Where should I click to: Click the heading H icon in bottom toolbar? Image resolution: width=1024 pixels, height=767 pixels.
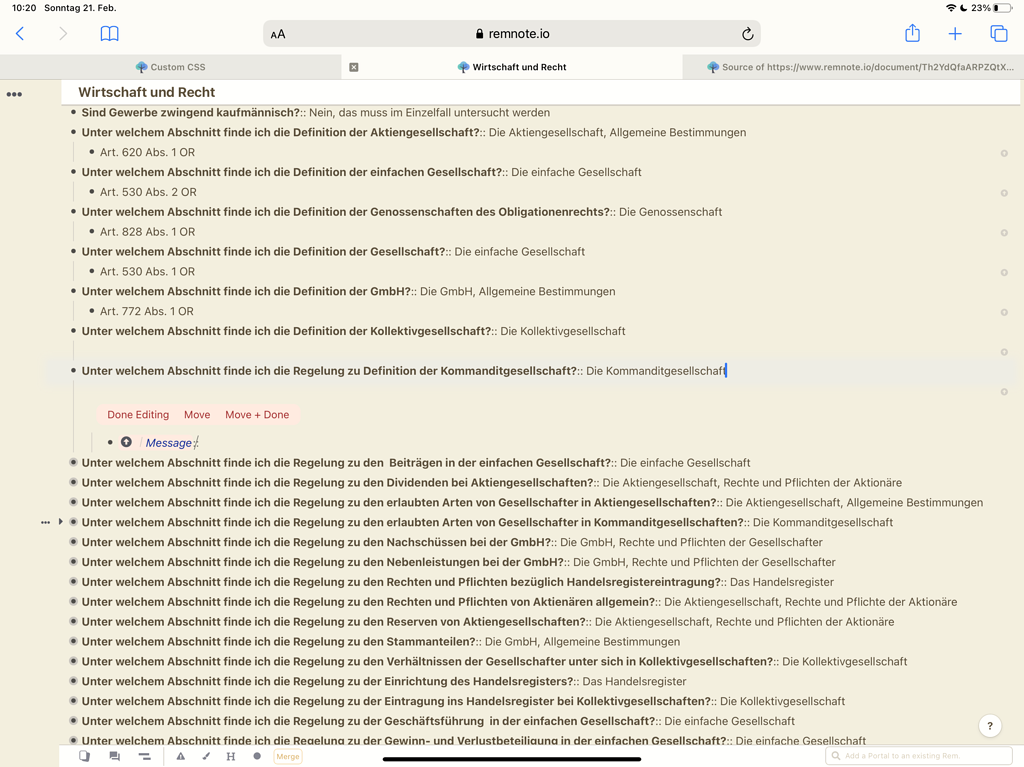[x=231, y=756]
